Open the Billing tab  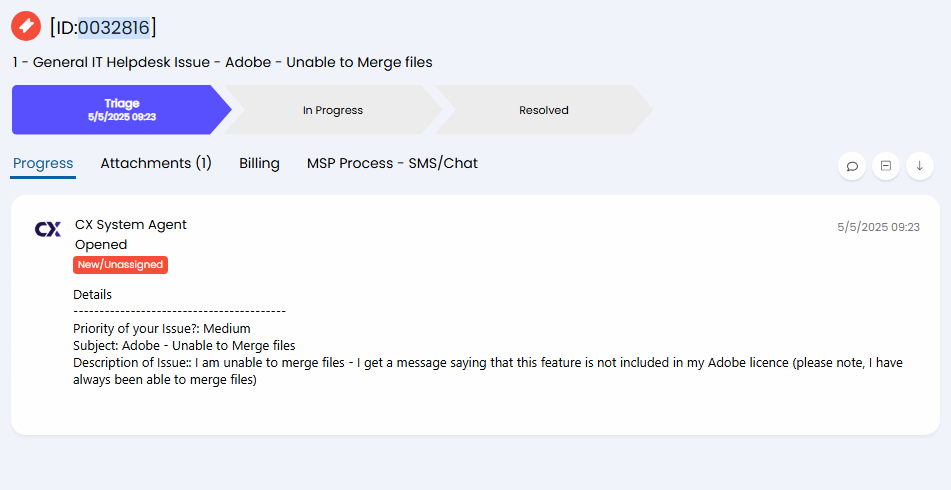pyautogui.click(x=259, y=163)
